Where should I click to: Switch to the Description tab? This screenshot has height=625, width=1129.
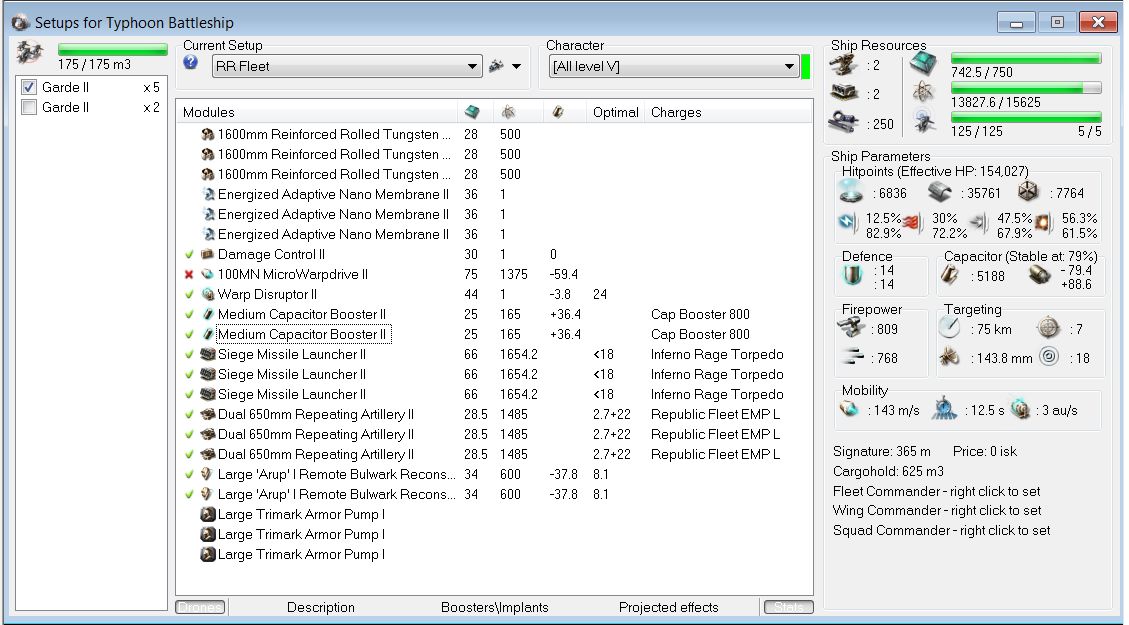click(x=320, y=607)
